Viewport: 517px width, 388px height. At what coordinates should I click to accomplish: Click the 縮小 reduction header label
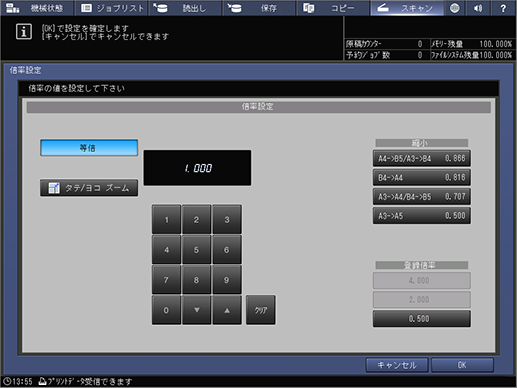coord(422,143)
